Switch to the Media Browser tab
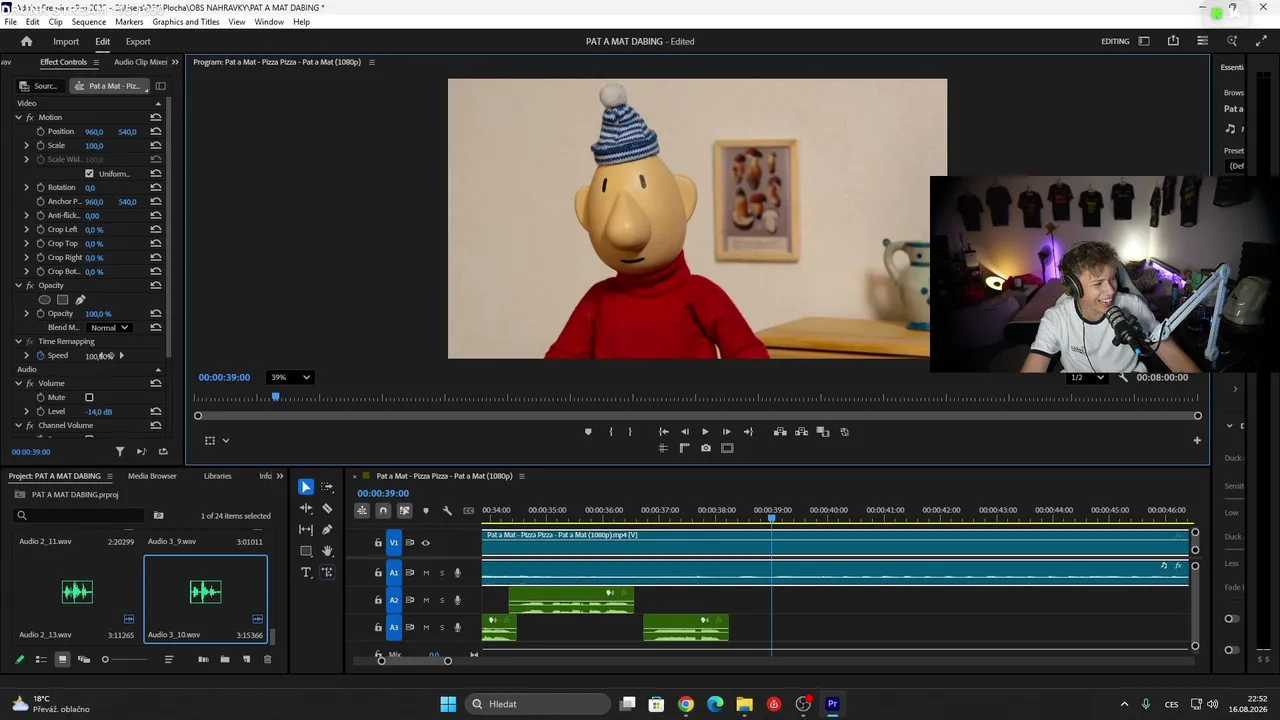The height and width of the screenshot is (720, 1280). 152,476
